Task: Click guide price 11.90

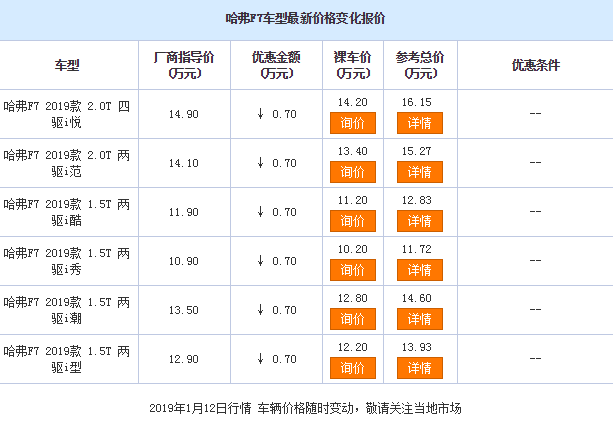Action: click(184, 212)
